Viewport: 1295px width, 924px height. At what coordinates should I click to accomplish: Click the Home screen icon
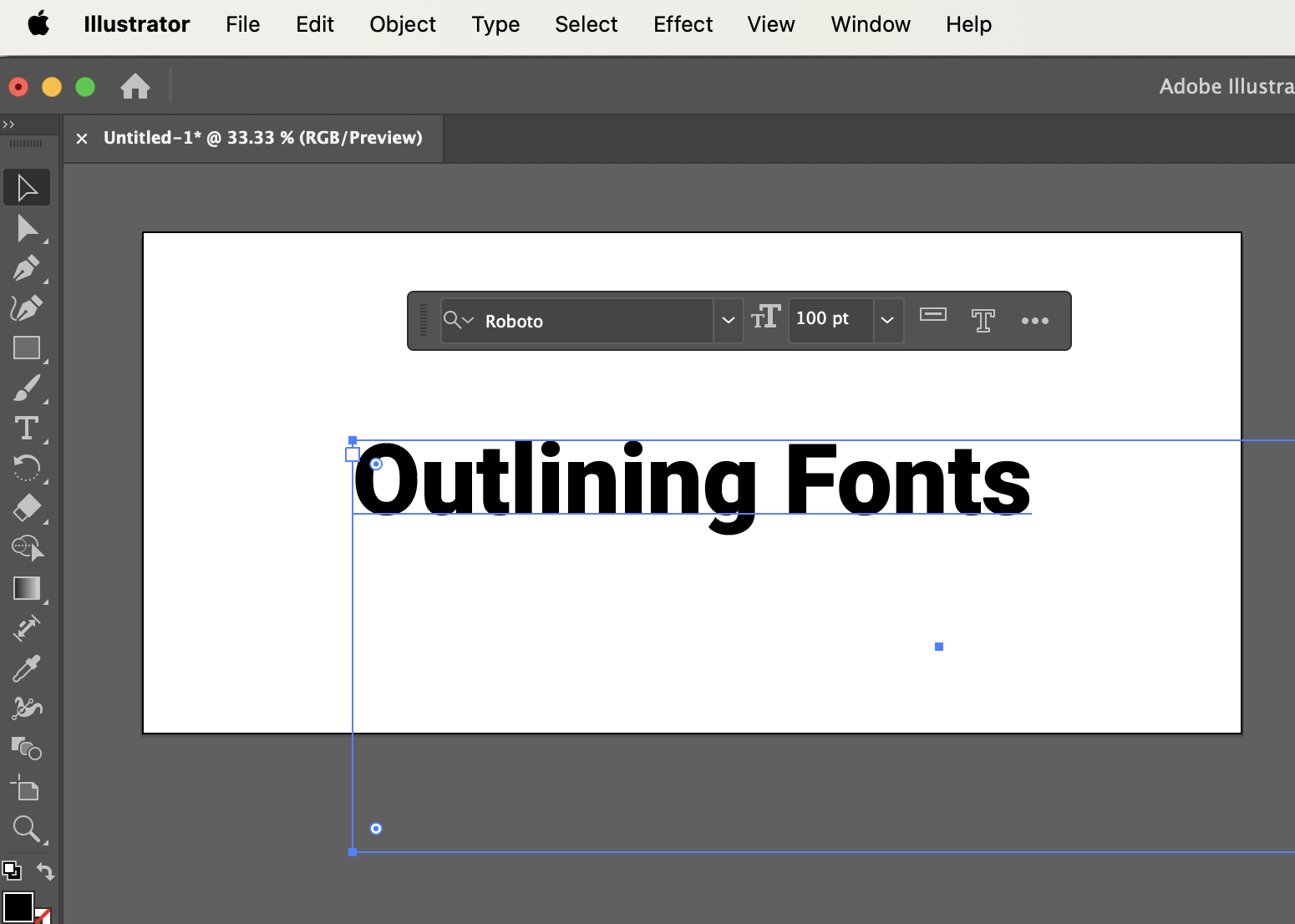click(135, 86)
